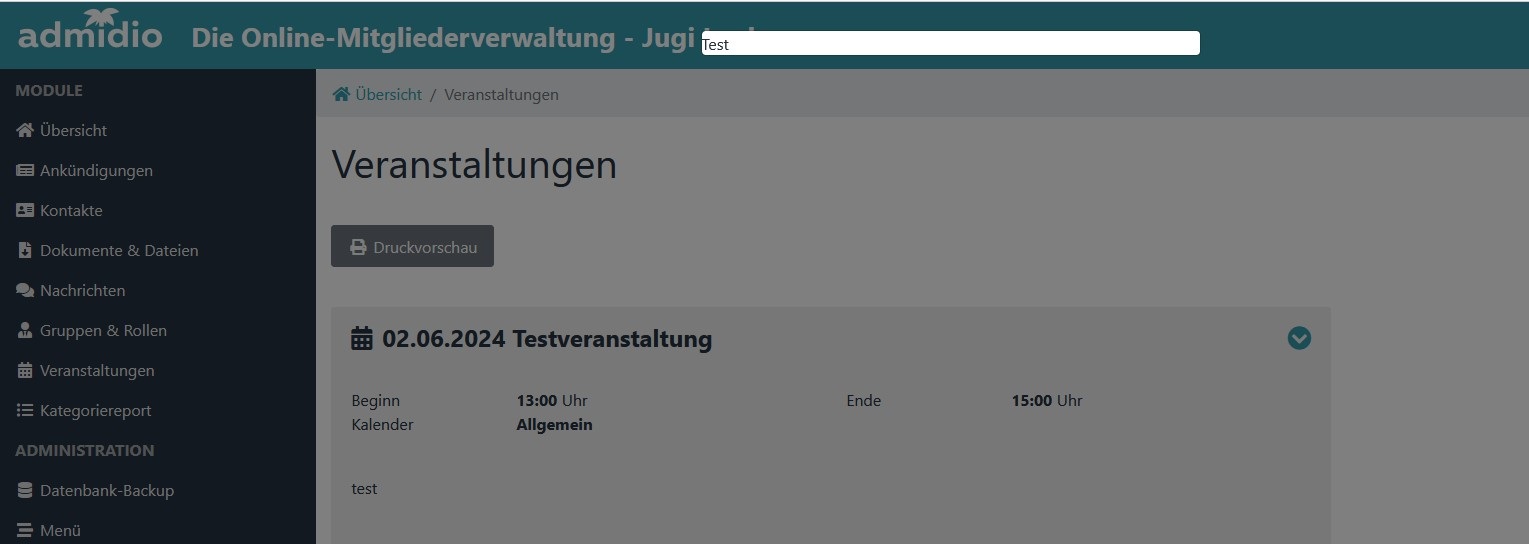Expand the Testveranstaltung event options chevron
This screenshot has height=544, width=1529.
[x=1299, y=338]
